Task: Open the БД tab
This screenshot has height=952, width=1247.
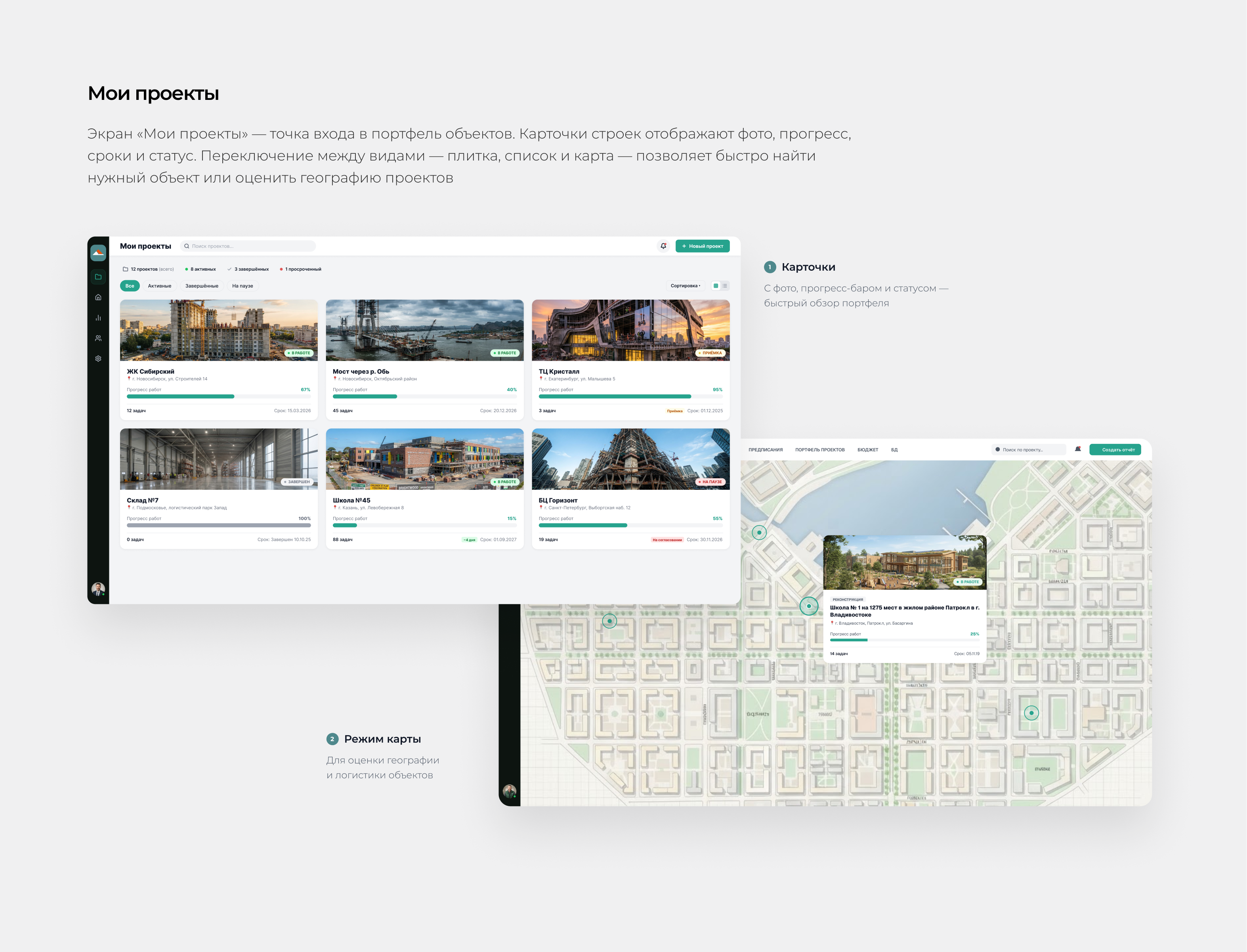Action: point(894,450)
